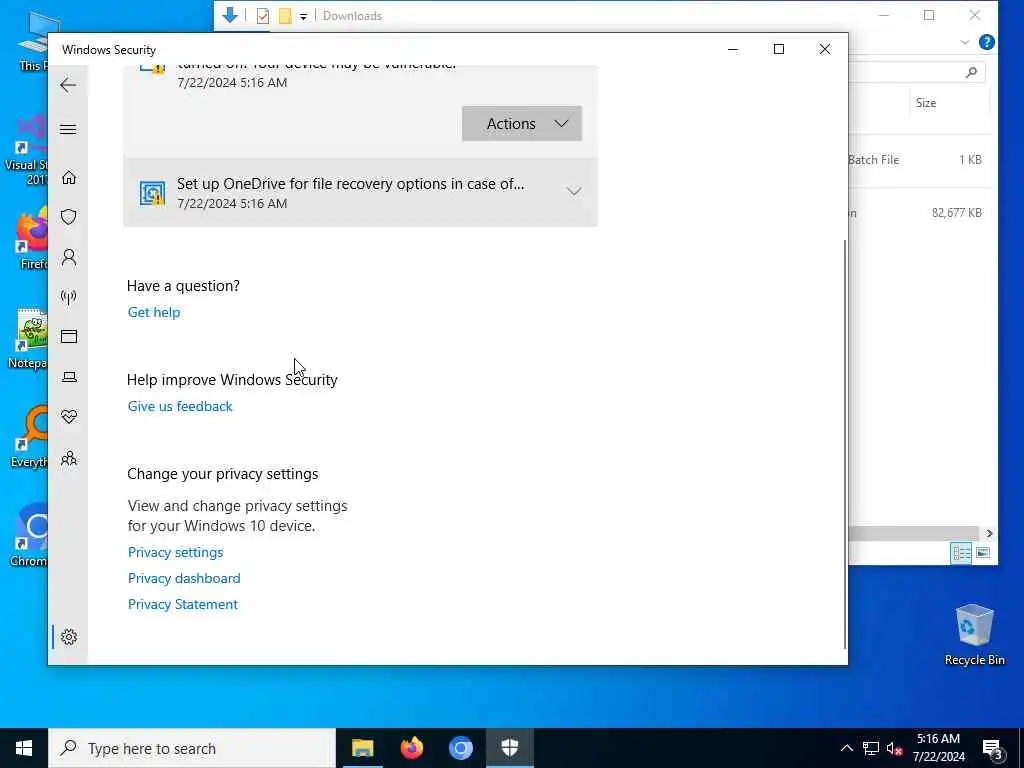Go back using the Windows Security back arrow
Image resolution: width=1024 pixels, height=768 pixels.
tap(68, 85)
